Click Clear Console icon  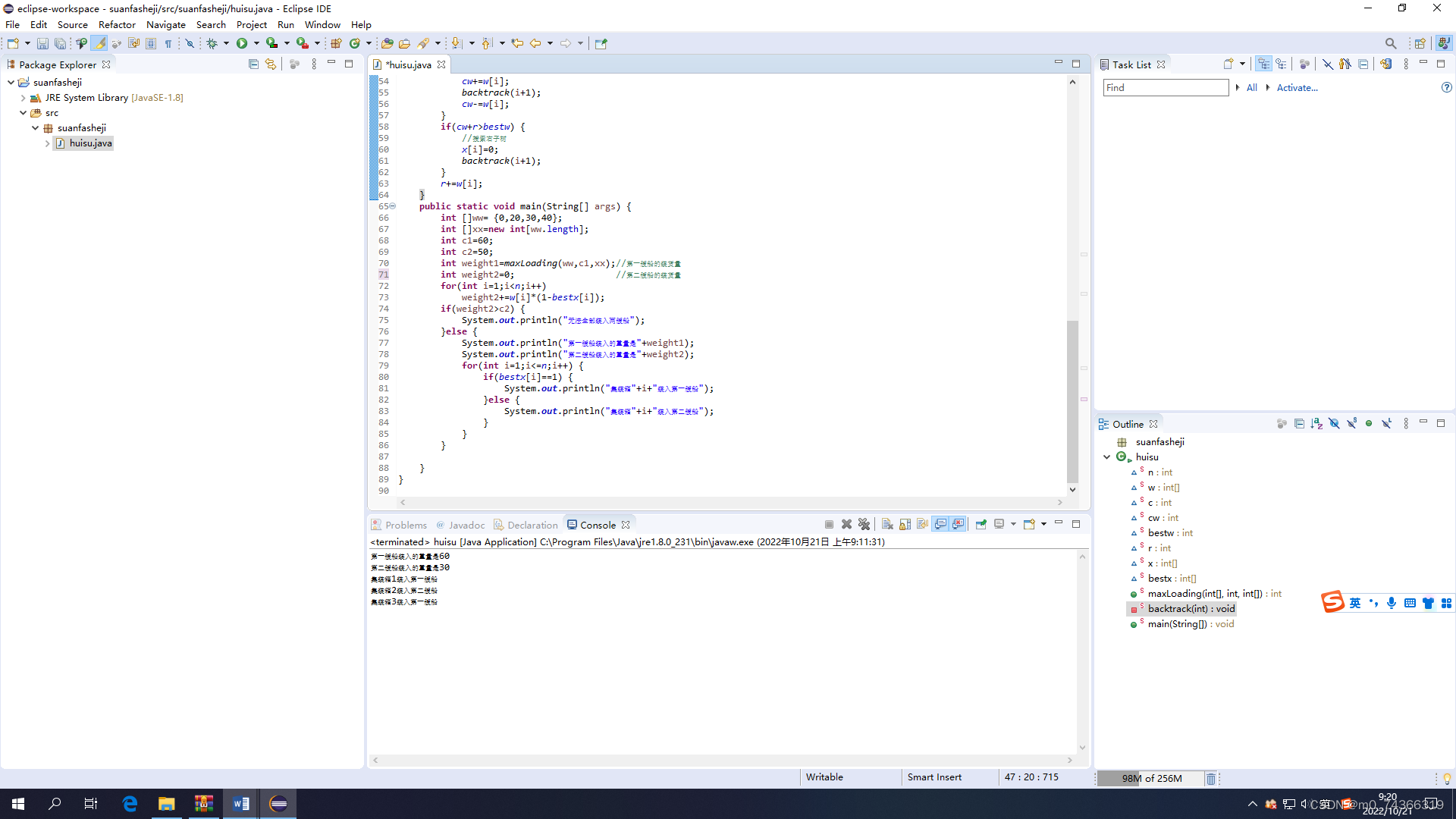pos(887,524)
